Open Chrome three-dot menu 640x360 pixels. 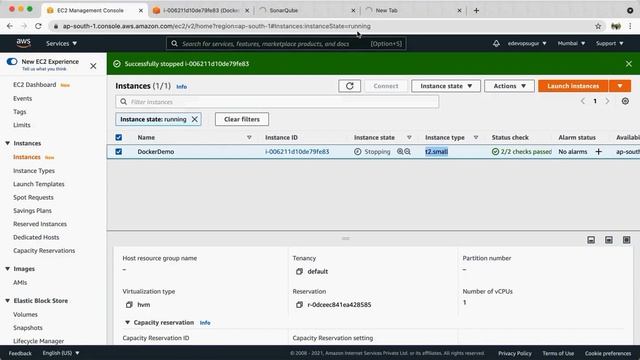click(x=630, y=26)
